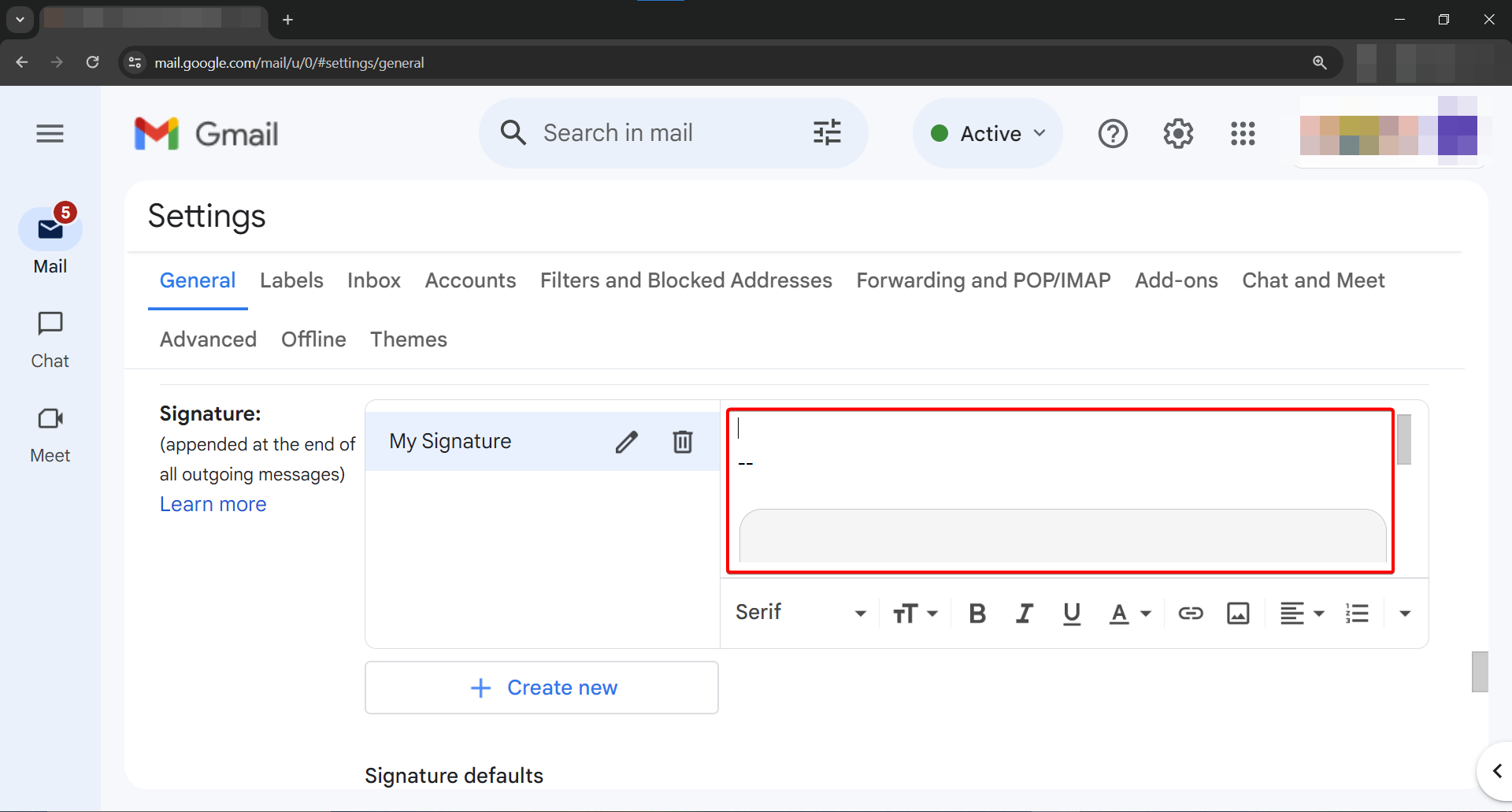Show search options filter icon

(x=827, y=132)
